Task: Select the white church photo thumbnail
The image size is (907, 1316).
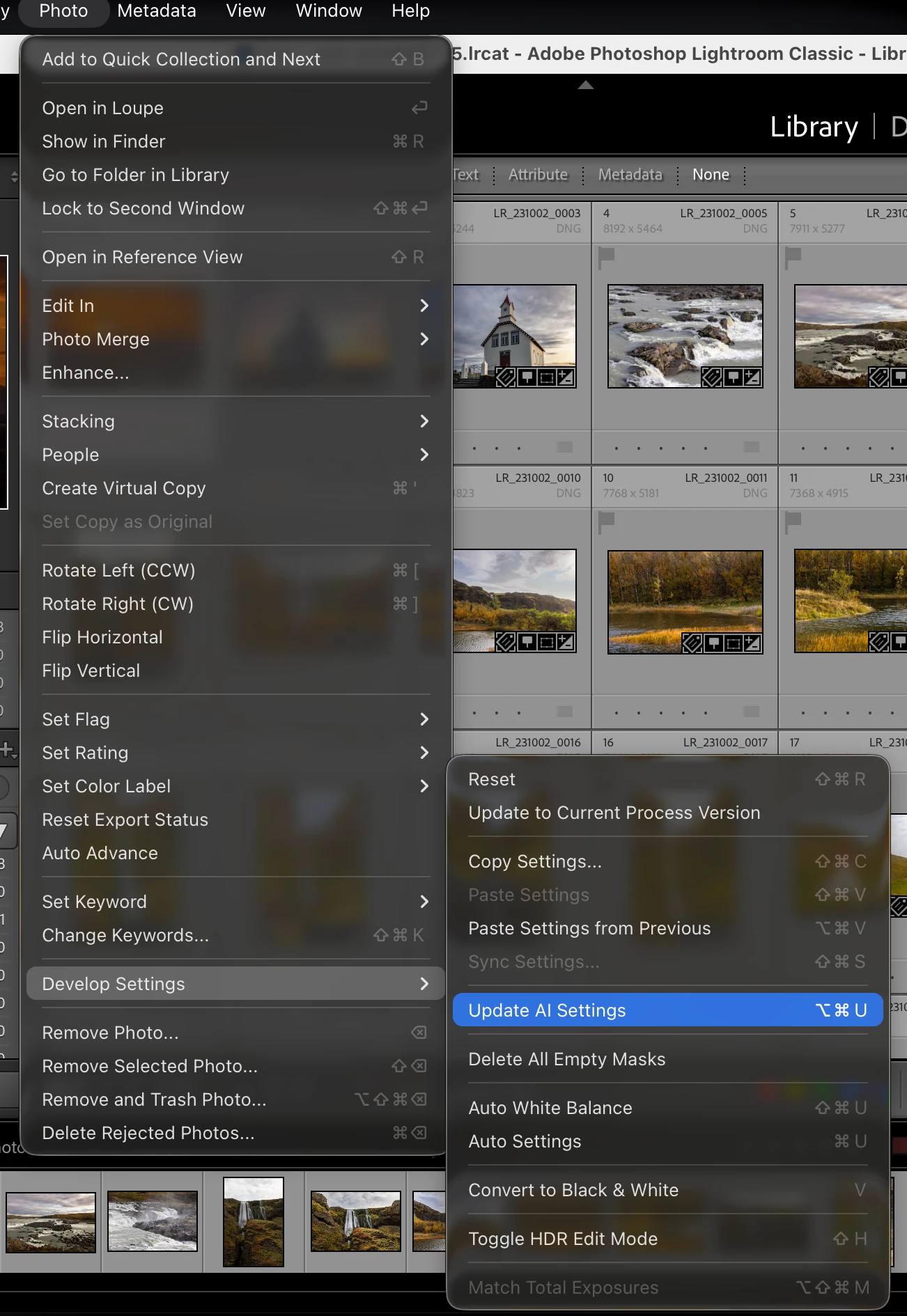Action: tap(514, 336)
